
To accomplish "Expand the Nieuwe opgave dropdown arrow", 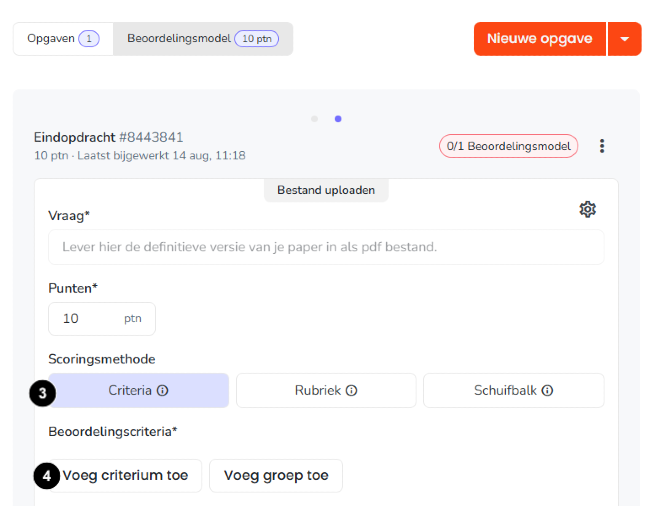I will coord(625,39).
